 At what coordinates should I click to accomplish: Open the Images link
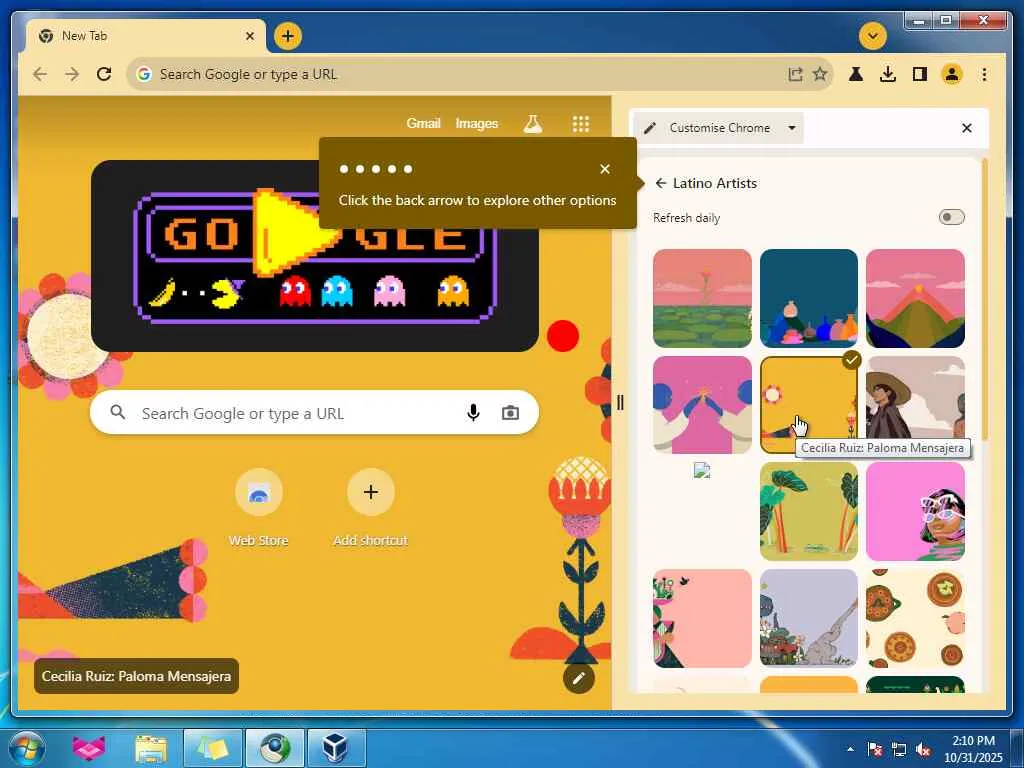click(477, 123)
